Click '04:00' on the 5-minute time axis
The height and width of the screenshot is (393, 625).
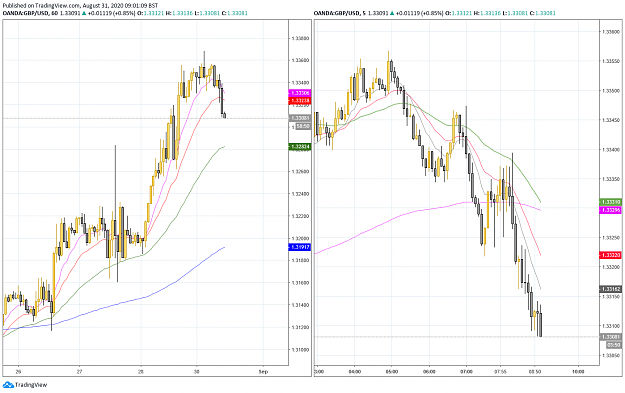click(x=355, y=371)
